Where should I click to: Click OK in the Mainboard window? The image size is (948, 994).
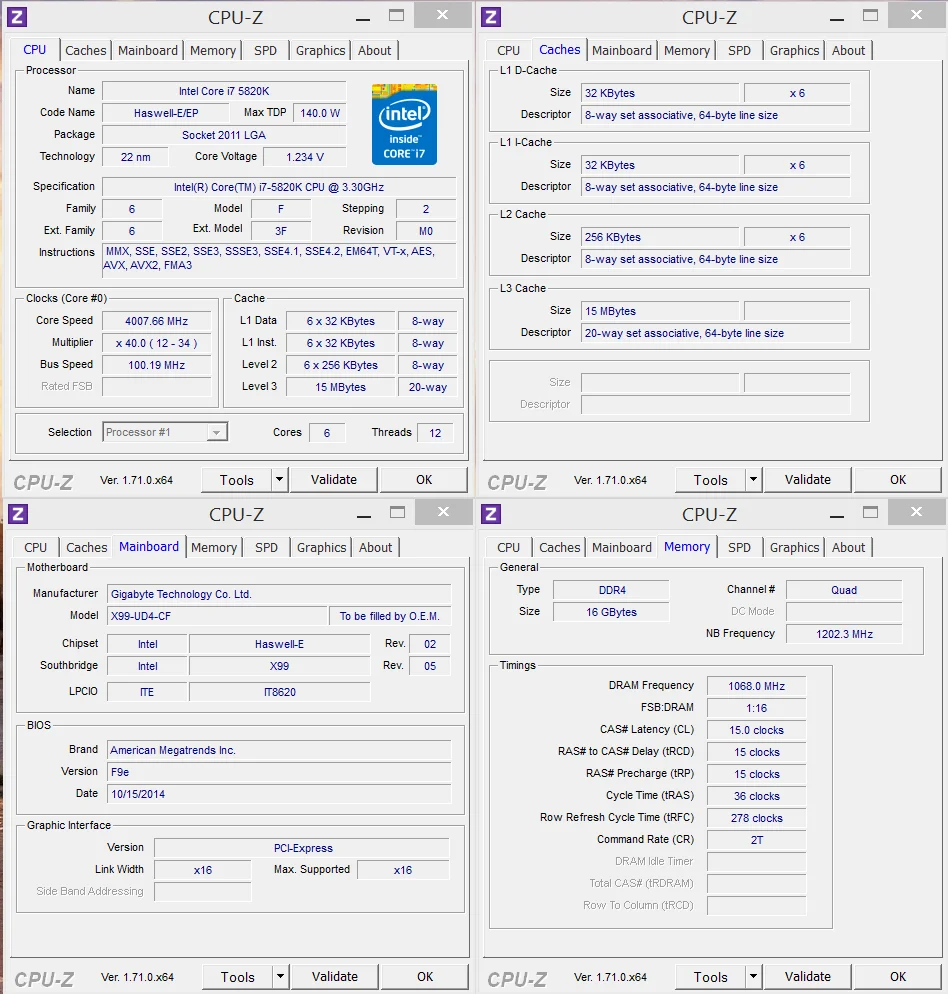click(425, 977)
